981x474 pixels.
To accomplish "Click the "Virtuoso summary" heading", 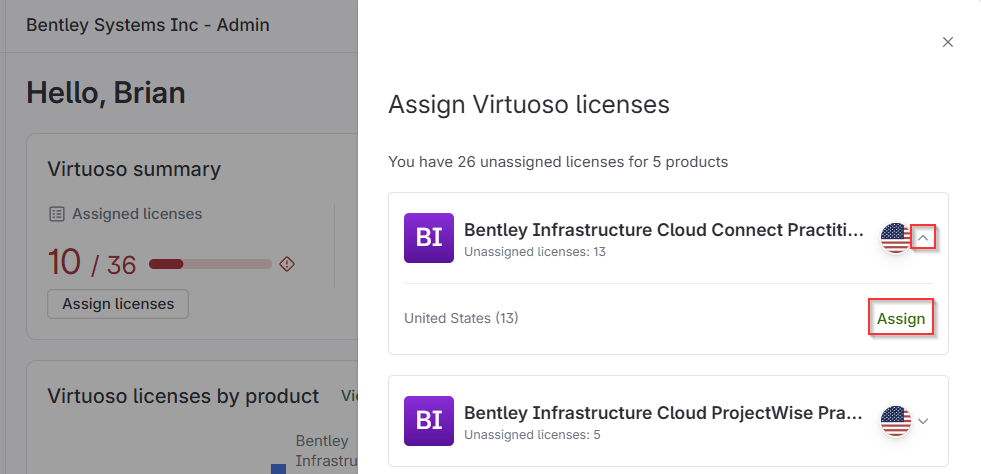I will click(134, 169).
